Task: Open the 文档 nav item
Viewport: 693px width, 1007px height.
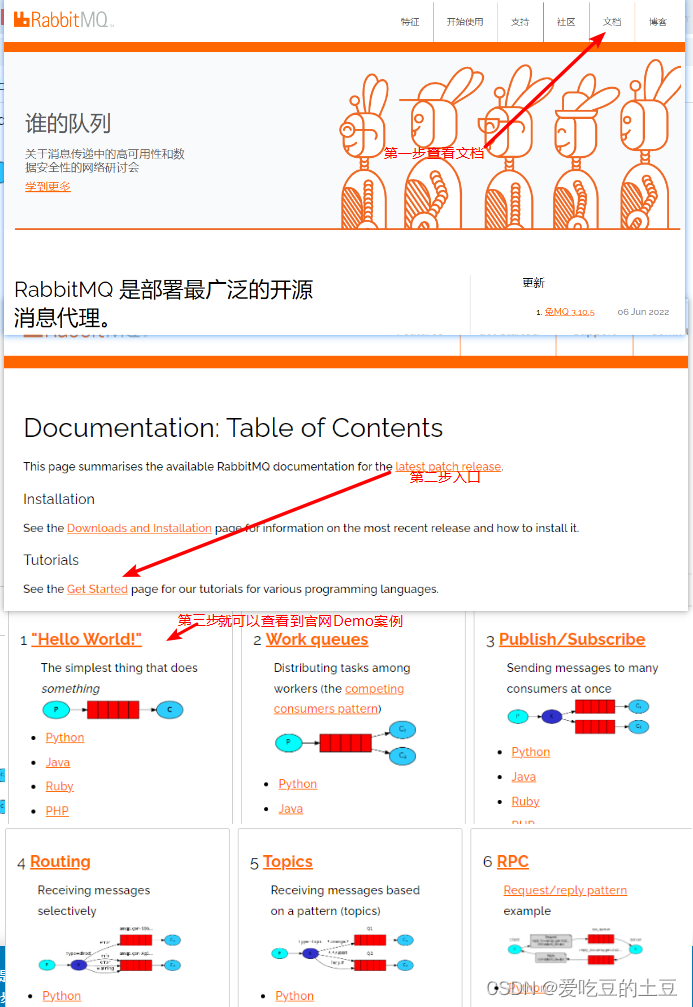Action: point(612,22)
